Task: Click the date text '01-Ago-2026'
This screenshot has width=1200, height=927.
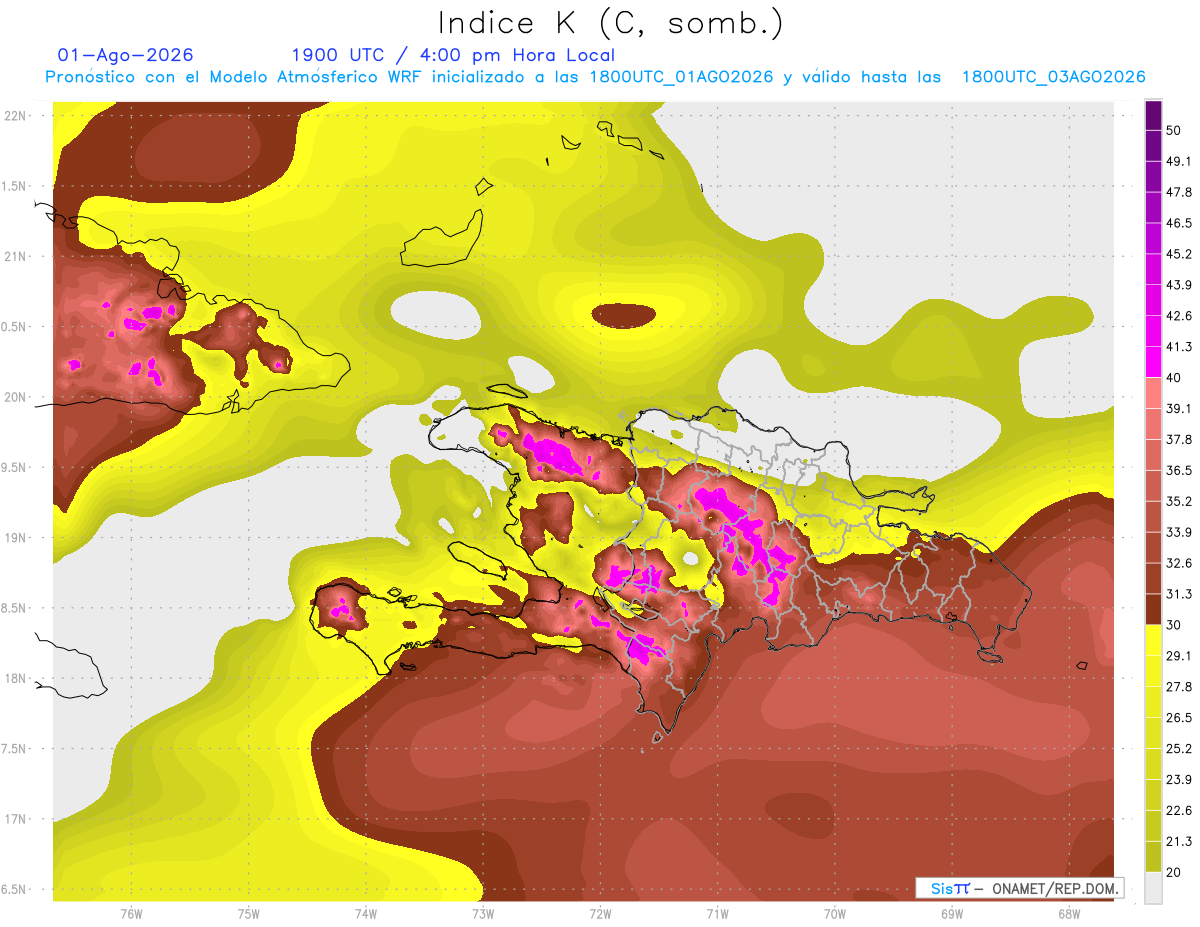Action: [x=126, y=55]
